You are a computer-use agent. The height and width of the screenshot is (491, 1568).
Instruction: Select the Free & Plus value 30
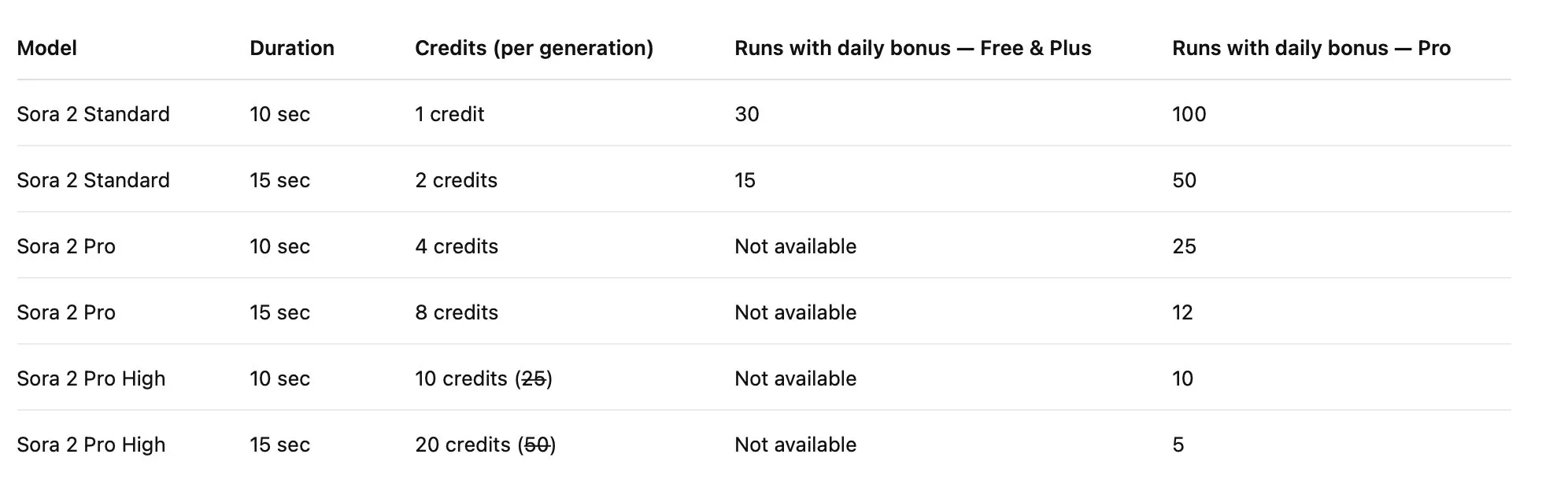click(746, 114)
